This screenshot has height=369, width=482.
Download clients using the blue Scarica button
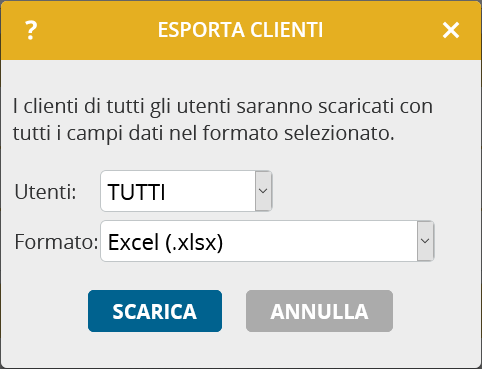pyautogui.click(x=155, y=311)
